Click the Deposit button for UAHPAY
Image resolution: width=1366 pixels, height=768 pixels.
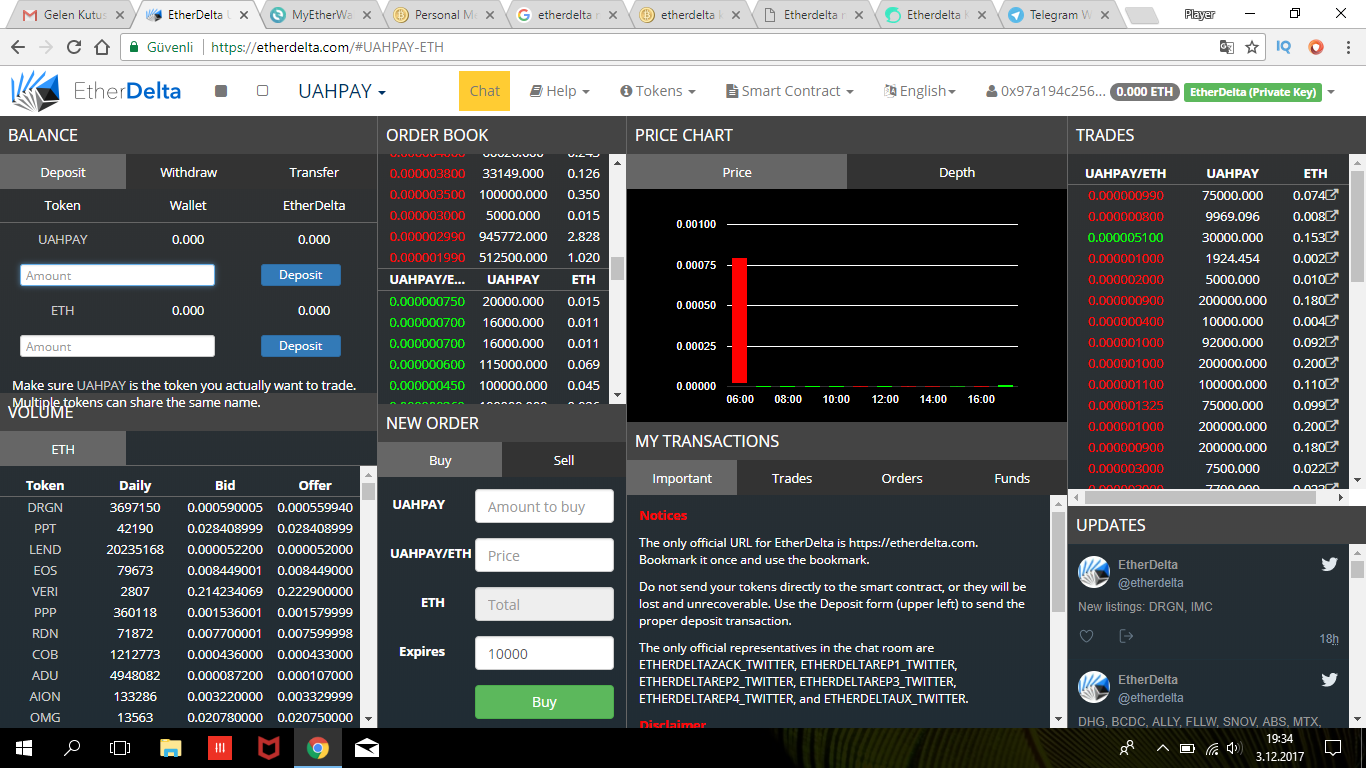click(301, 275)
